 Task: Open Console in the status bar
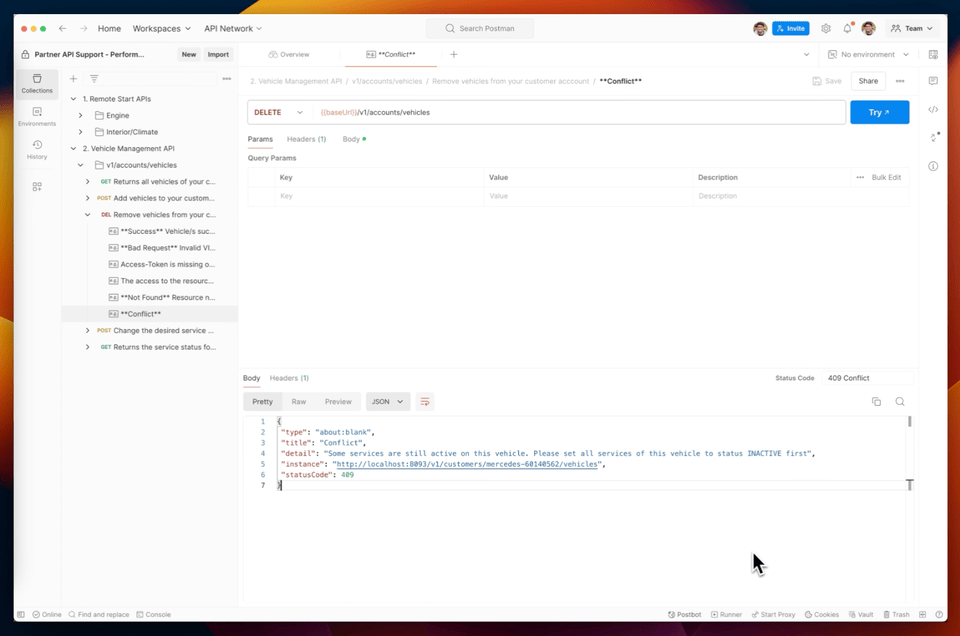154,615
